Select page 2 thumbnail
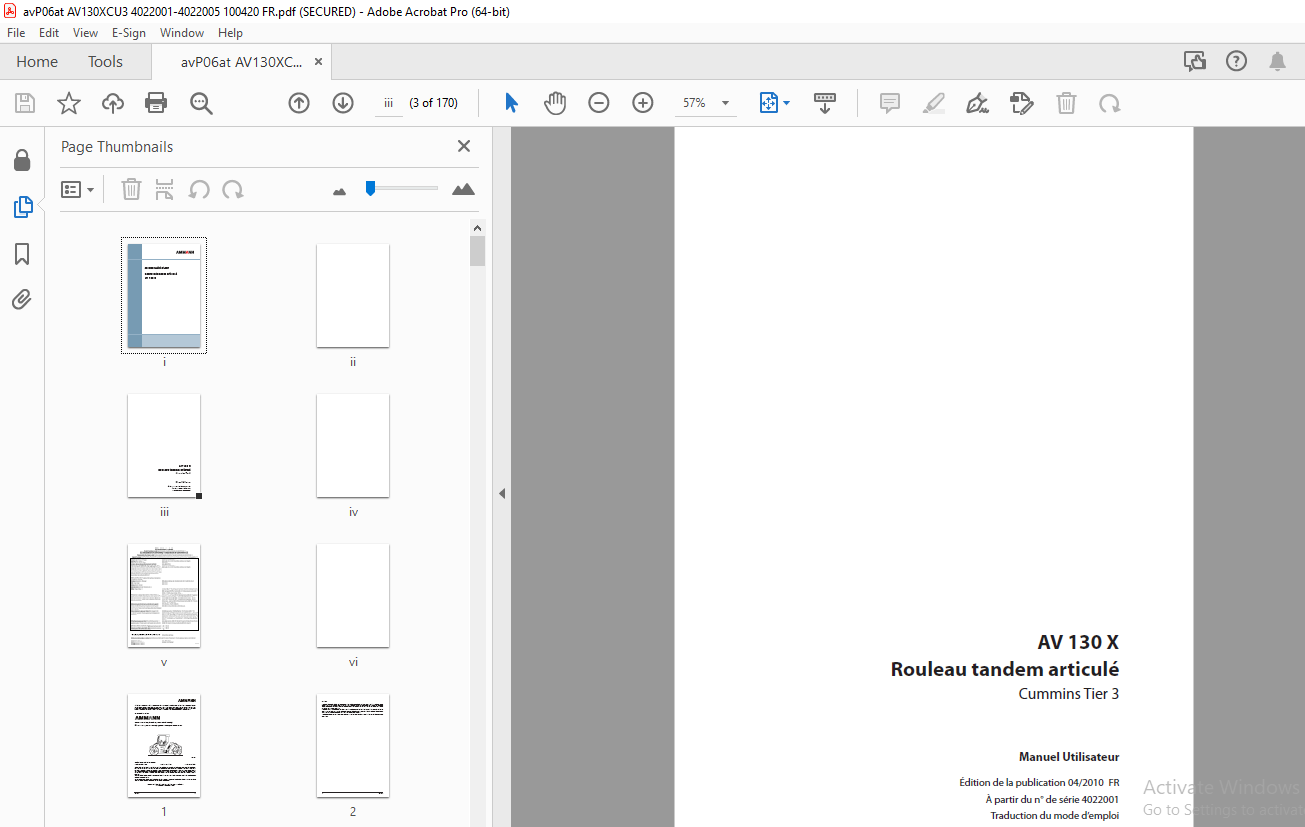1305x827 pixels. (x=353, y=745)
